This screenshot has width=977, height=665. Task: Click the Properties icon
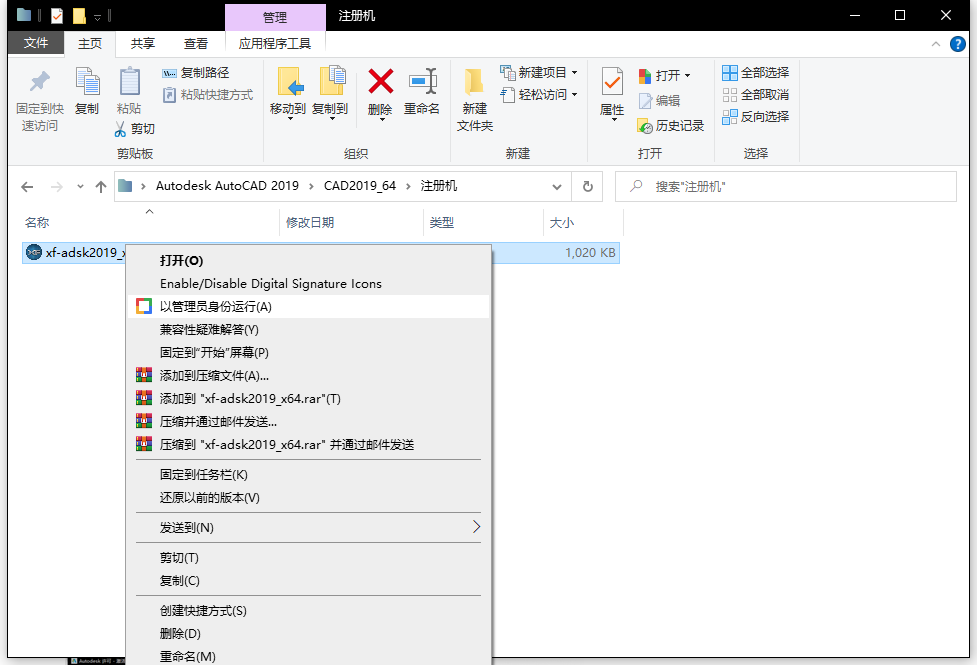[612, 83]
